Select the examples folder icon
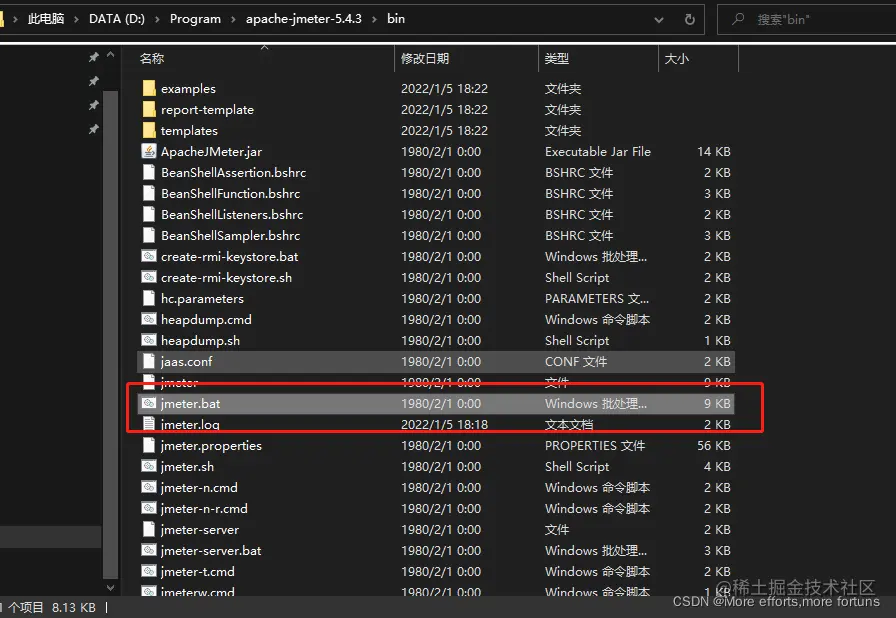 [x=149, y=89]
